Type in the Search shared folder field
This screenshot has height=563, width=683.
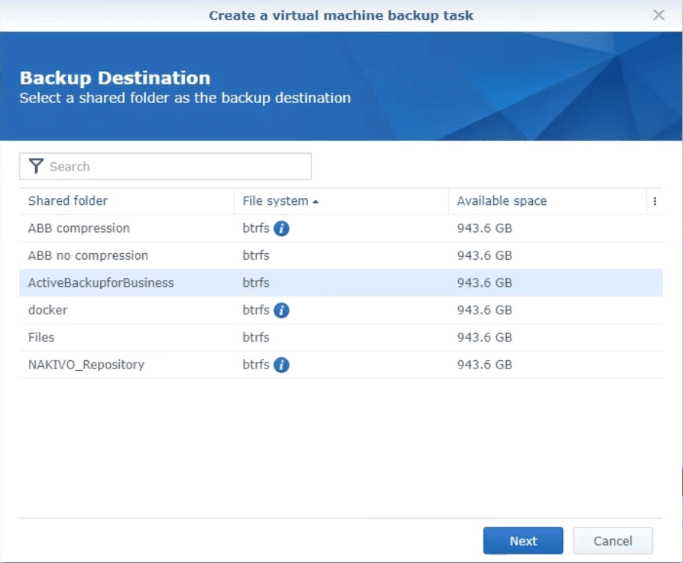click(x=175, y=167)
